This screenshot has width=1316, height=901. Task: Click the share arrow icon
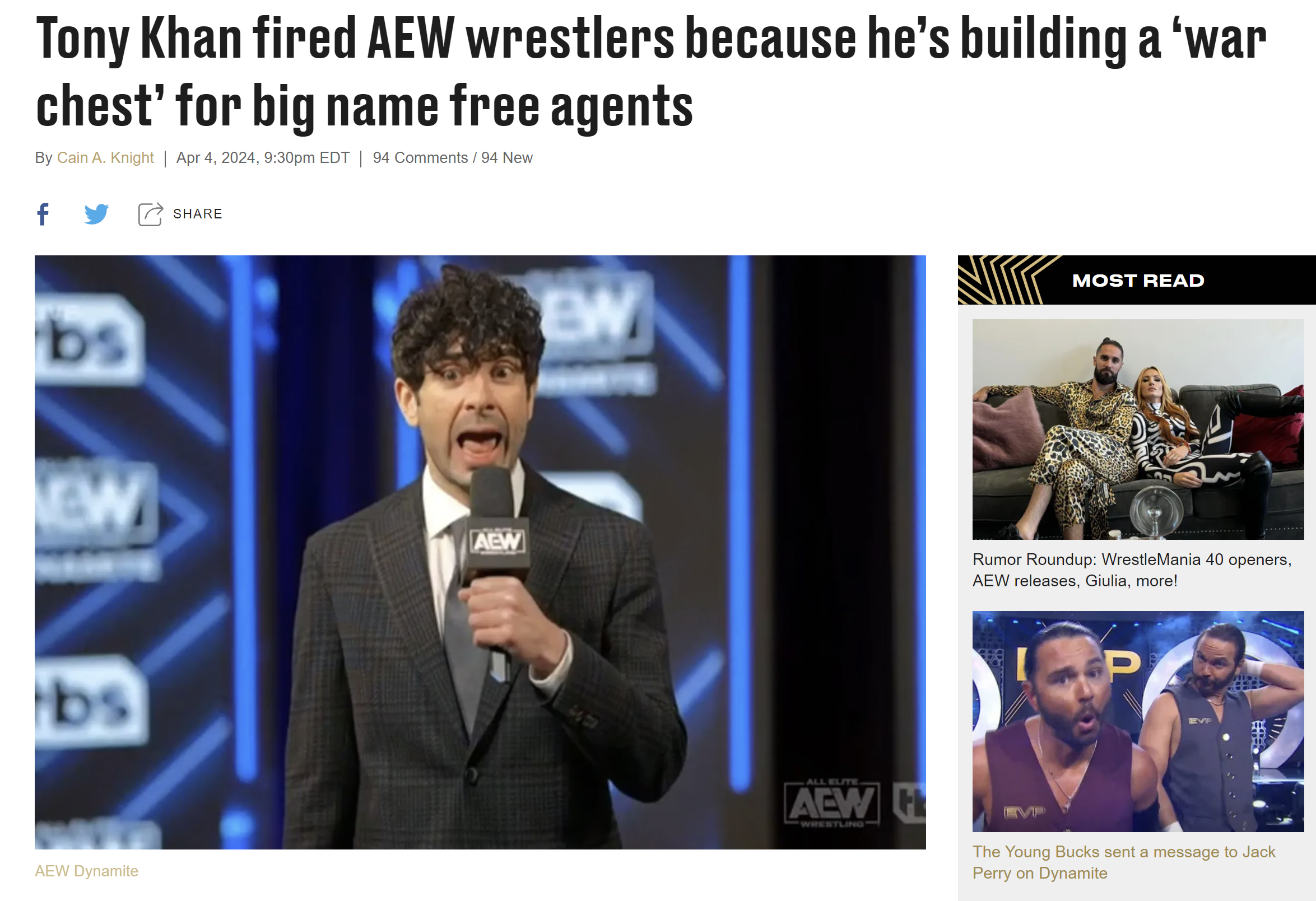(151, 214)
